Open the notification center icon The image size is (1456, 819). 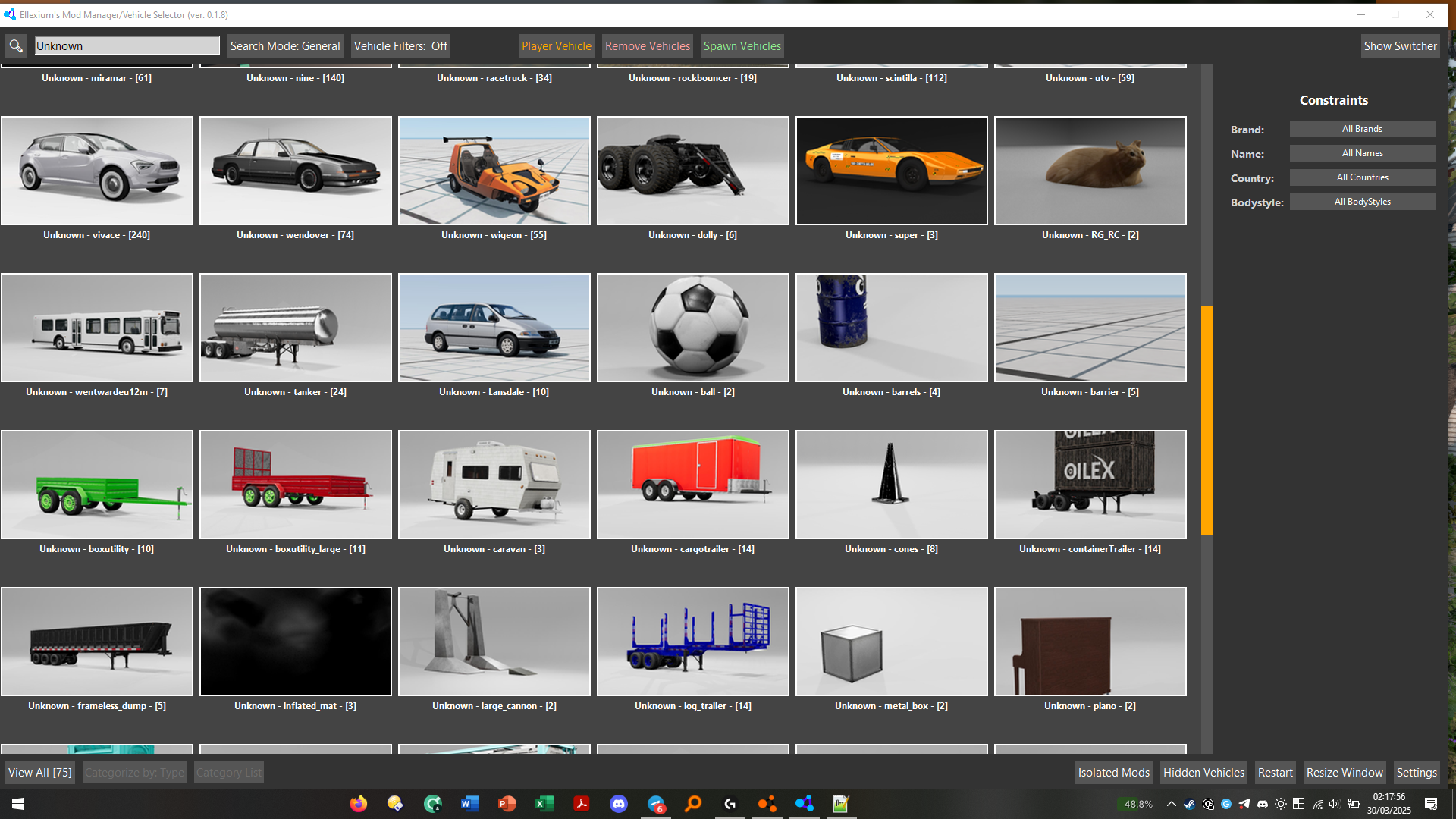pyautogui.click(x=1430, y=804)
